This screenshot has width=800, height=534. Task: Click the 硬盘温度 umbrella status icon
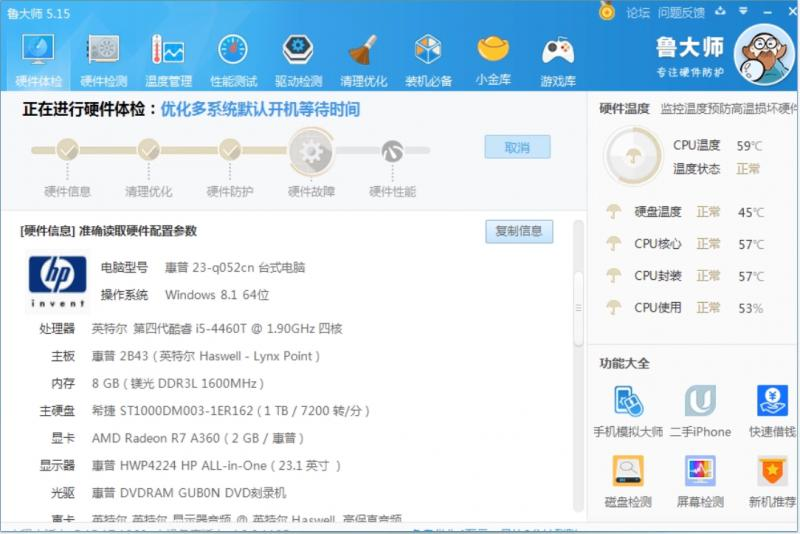coord(613,211)
